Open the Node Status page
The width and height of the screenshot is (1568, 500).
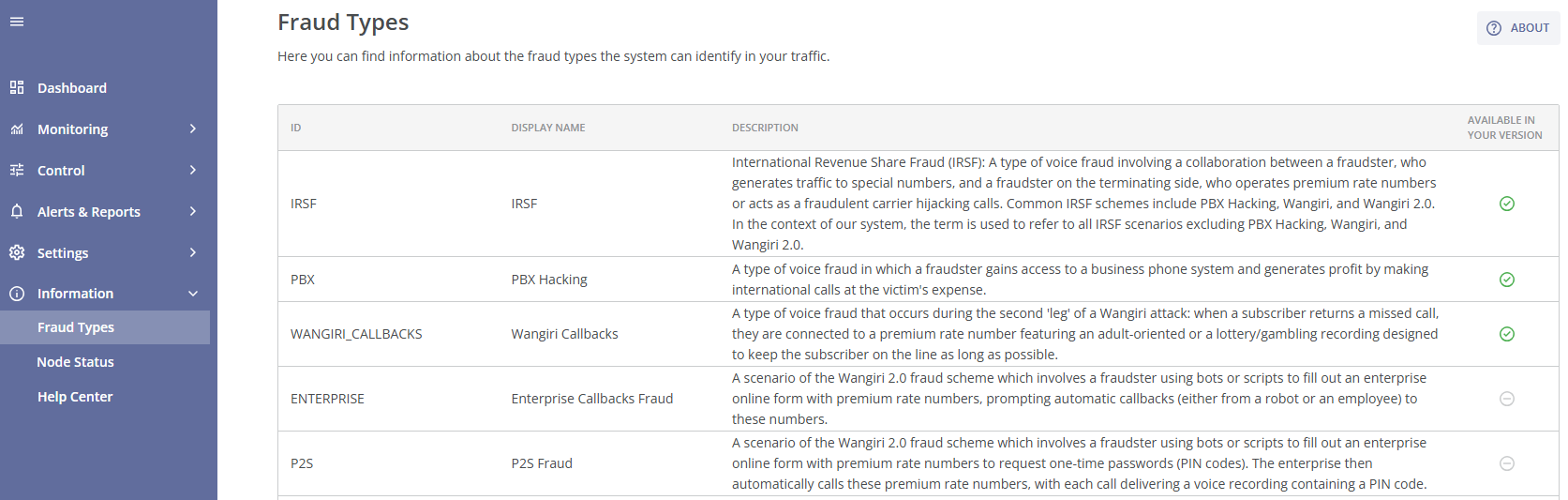[75, 362]
